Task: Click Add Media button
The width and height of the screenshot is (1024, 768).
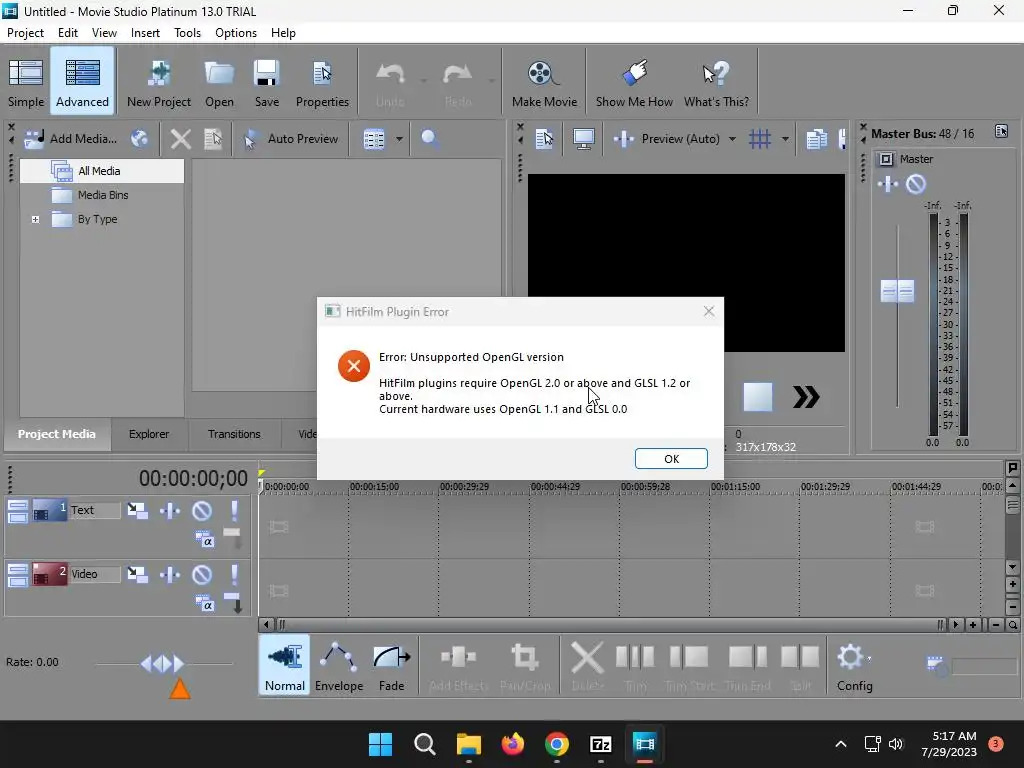Action: pos(71,138)
